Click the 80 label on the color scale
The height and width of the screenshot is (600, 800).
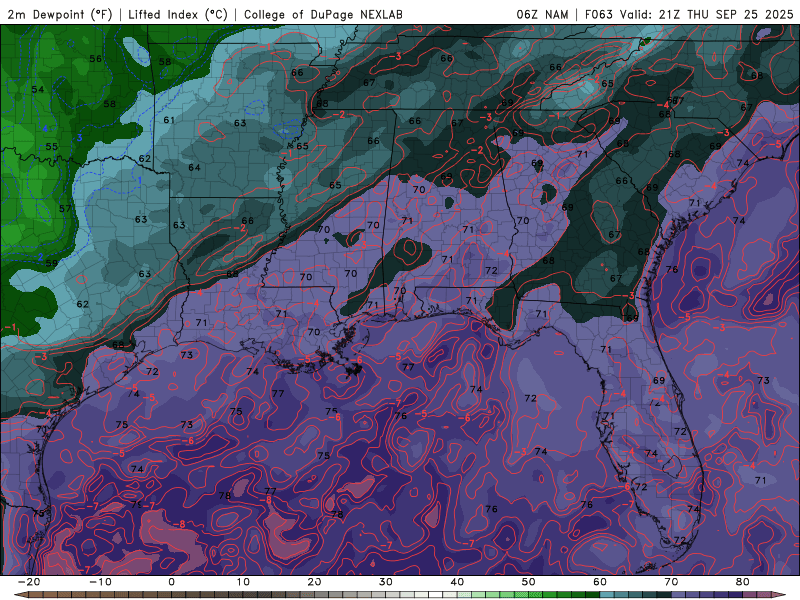point(743,582)
